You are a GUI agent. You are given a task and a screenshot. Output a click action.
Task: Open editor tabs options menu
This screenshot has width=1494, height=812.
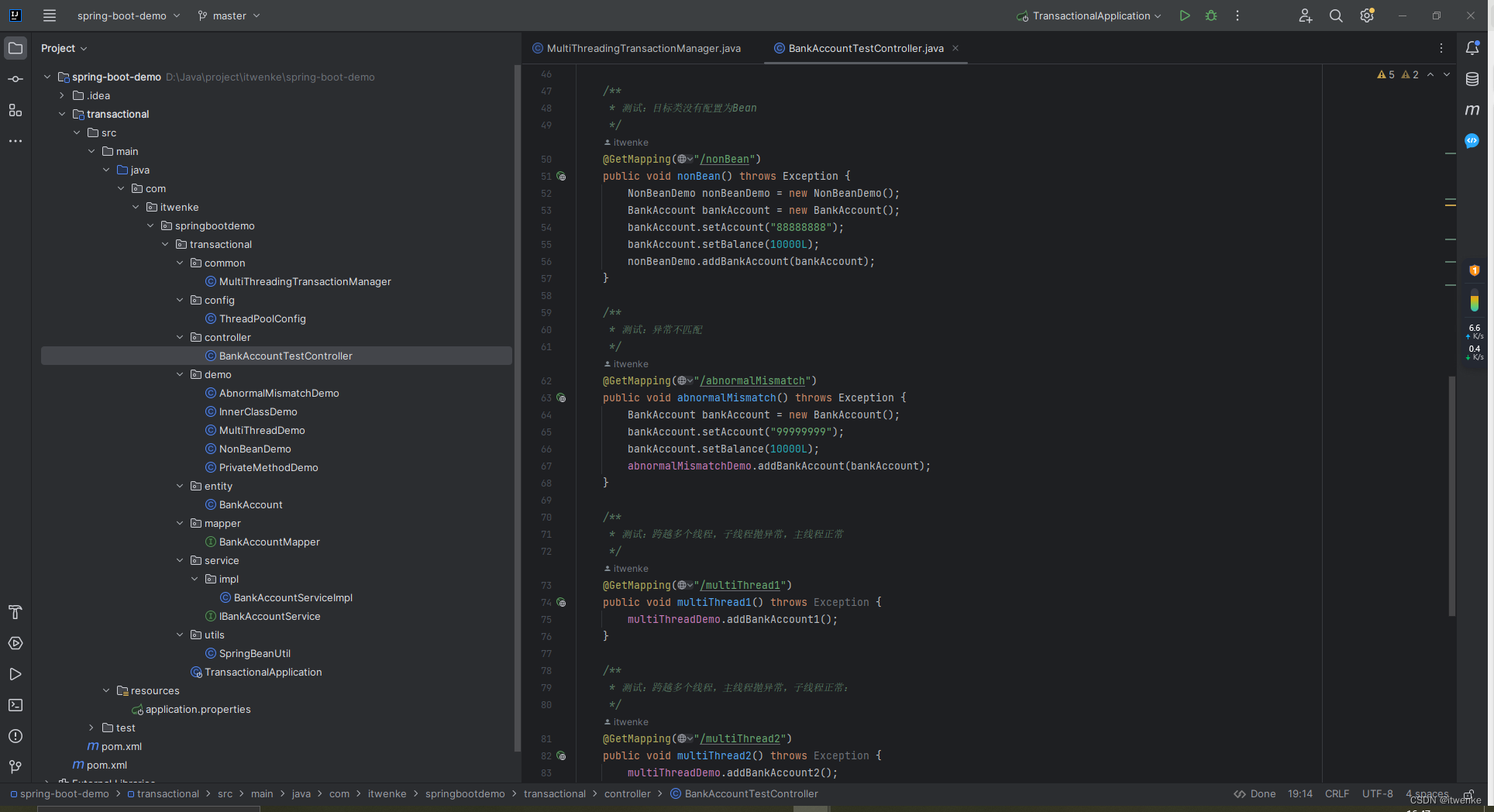(x=1441, y=48)
